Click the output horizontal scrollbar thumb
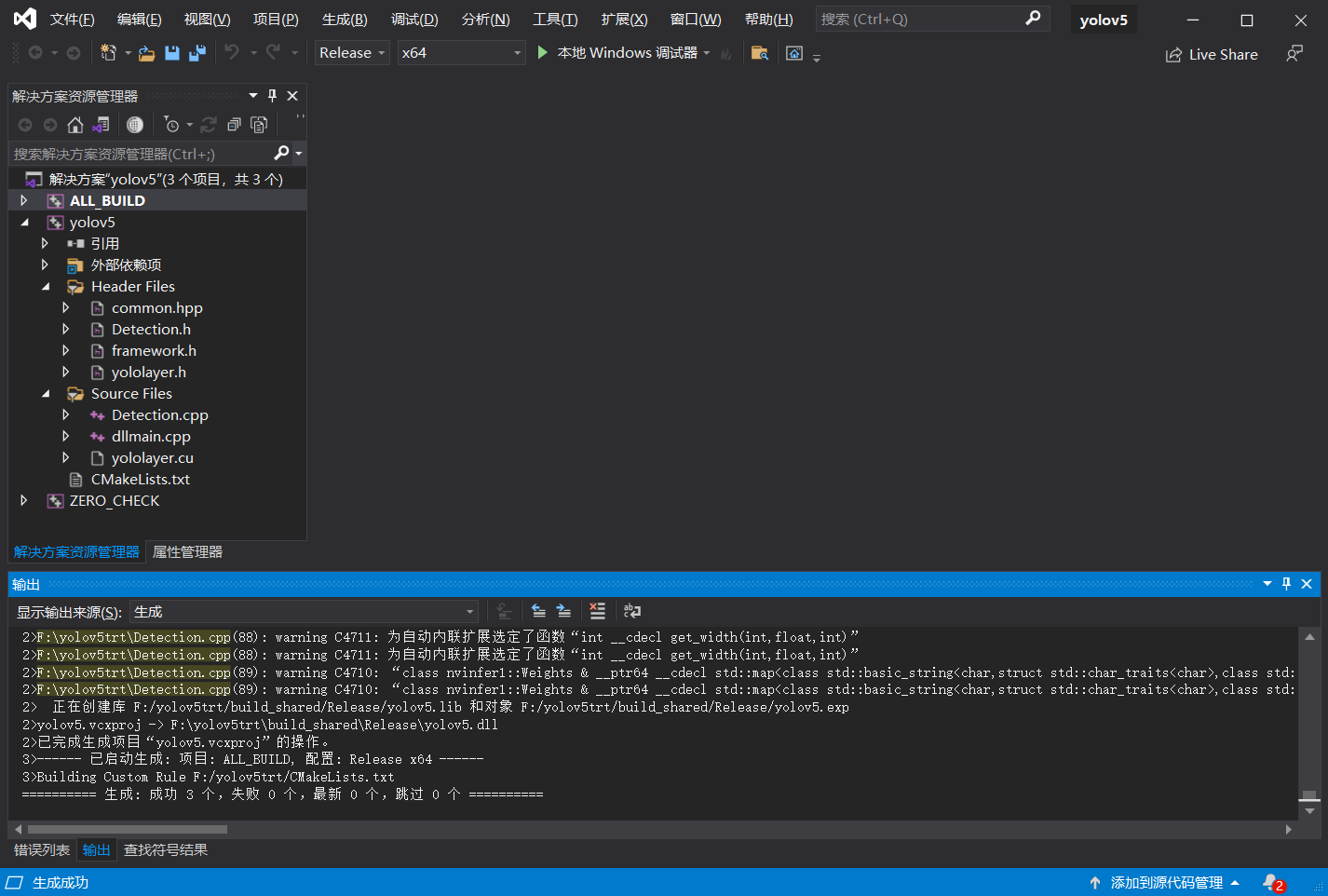This screenshot has width=1328, height=896. pyautogui.click(x=128, y=829)
